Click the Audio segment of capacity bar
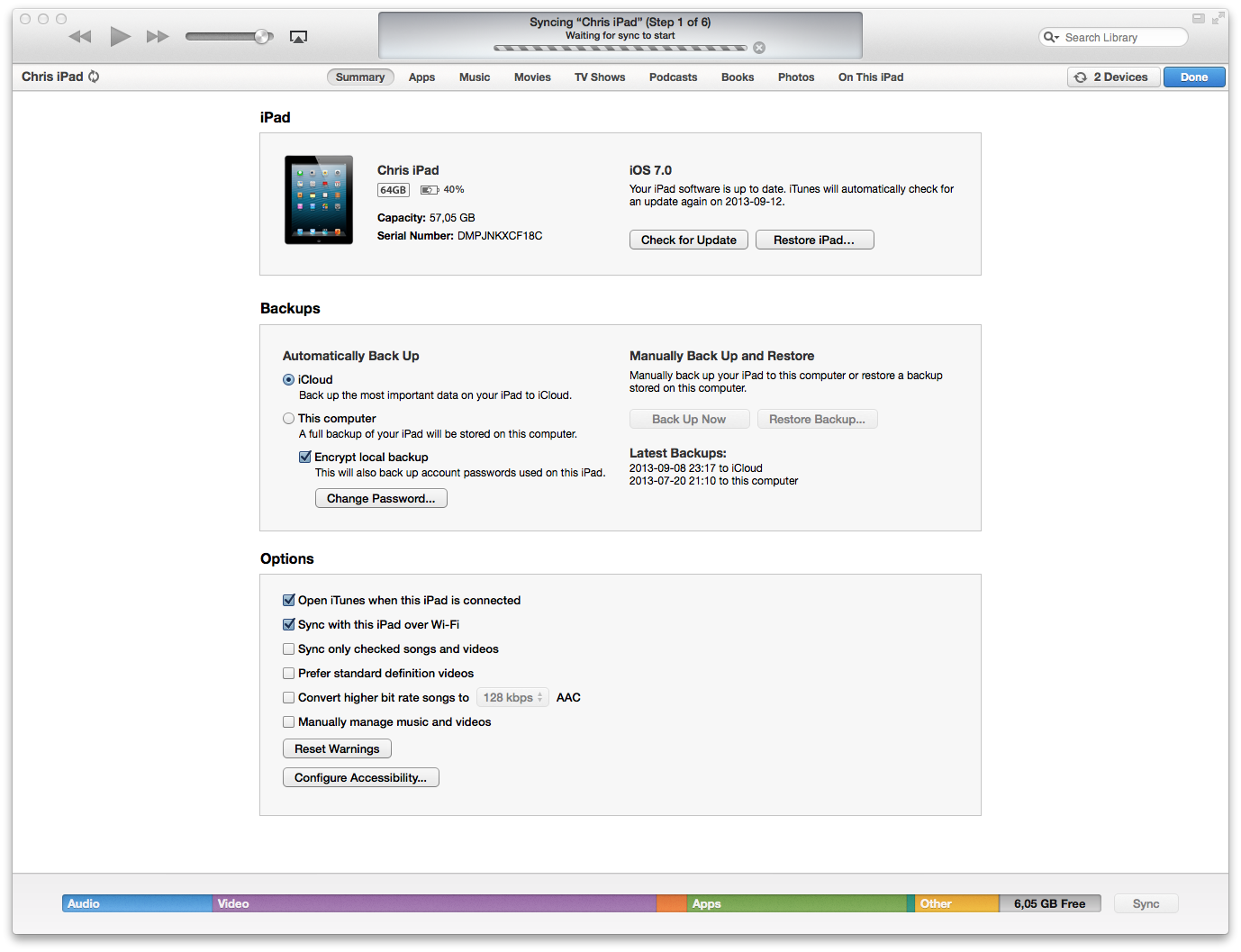 (x=137, y=903)
